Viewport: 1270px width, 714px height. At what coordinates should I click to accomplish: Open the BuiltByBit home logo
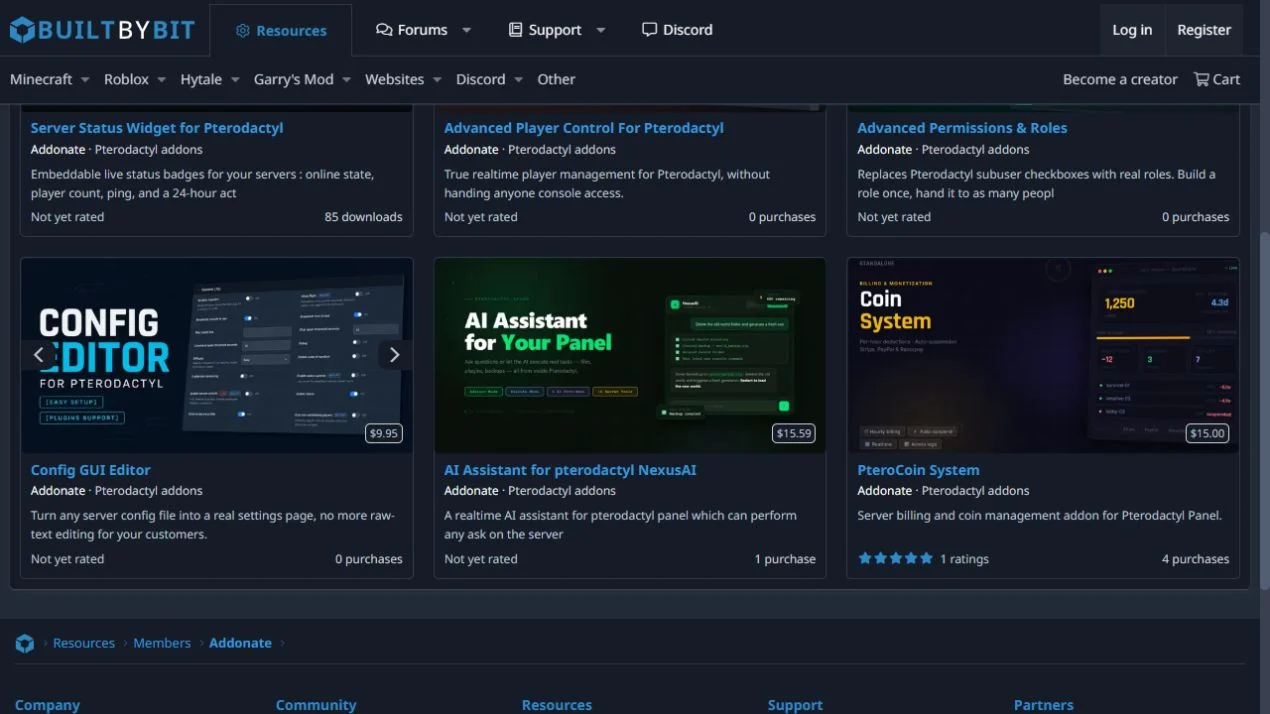pyautogui.click(x=102, y=30)
